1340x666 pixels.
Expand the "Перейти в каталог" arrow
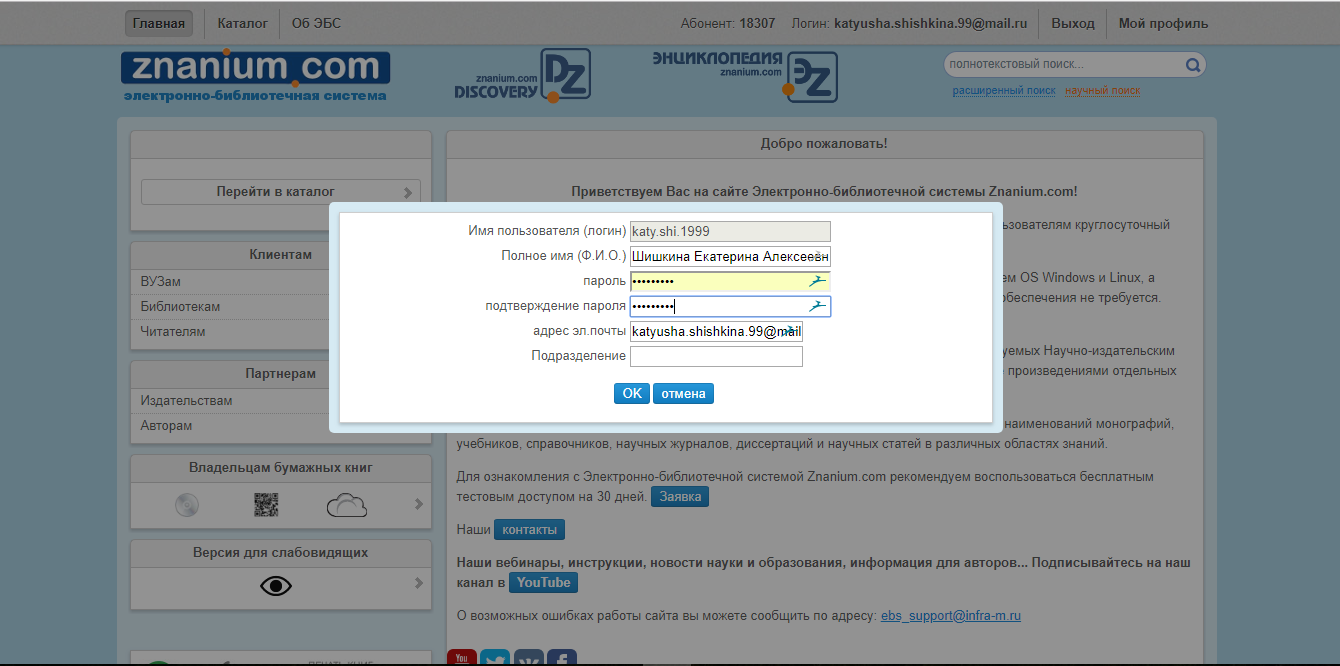(408, 192)
